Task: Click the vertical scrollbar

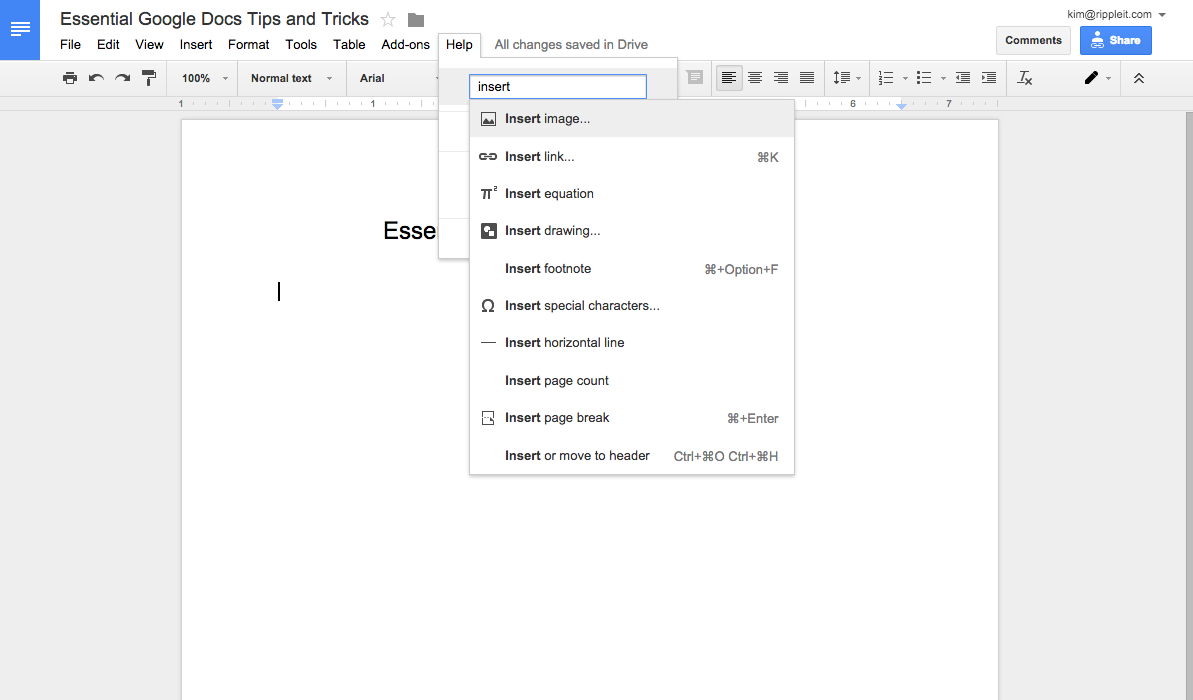Action: pos(1189,406)
